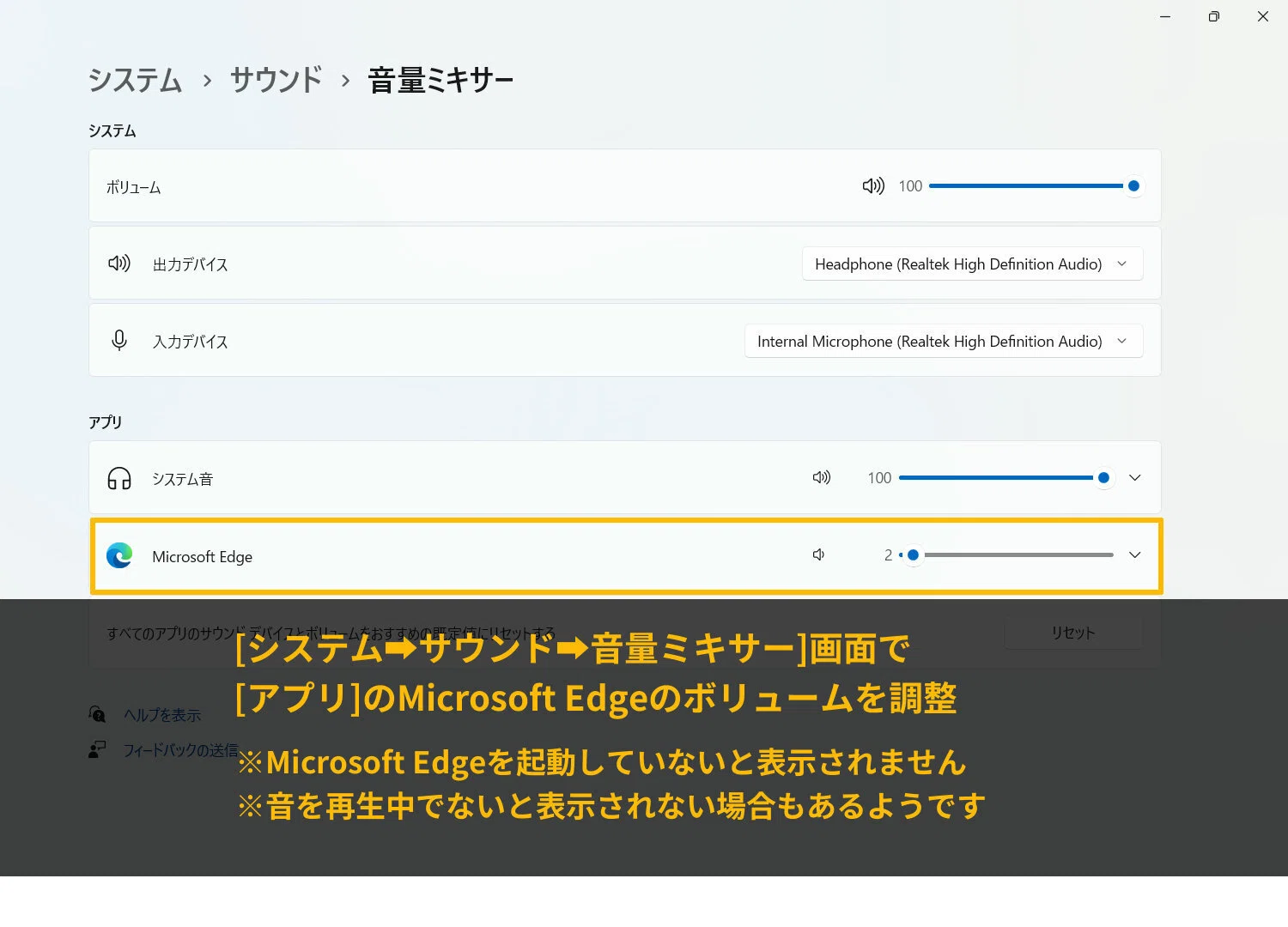The image size is (1288, 927).
Task: Click the feedback icon beside フィードバックの送信
Action: tap(97, 749)
